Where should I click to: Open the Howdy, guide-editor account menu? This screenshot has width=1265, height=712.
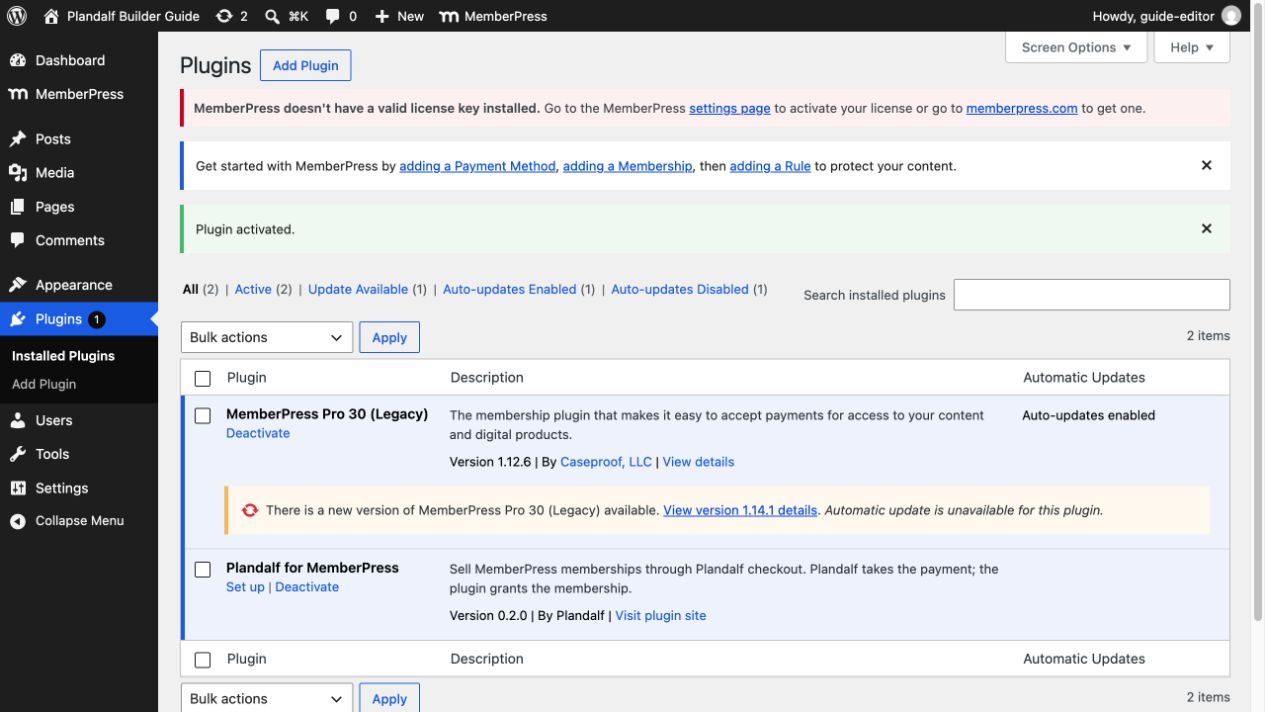point(1167,16)
